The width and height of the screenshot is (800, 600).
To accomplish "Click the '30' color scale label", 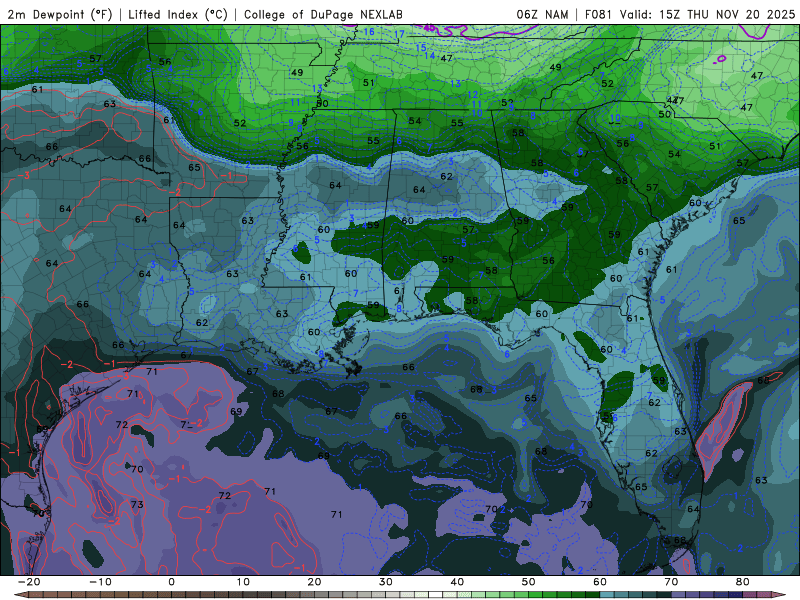I will [386, 582].
